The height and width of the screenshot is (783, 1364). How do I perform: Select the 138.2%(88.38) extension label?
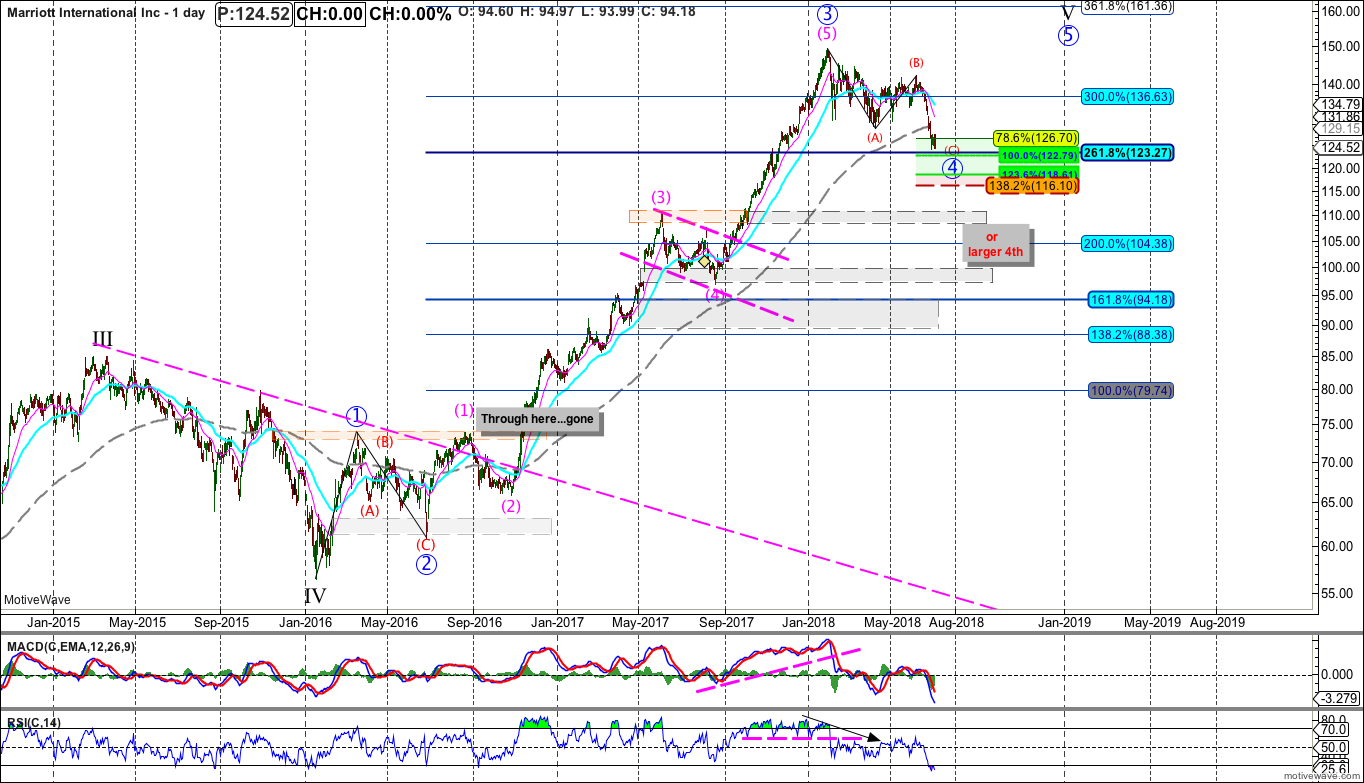tap(1131, 335)
